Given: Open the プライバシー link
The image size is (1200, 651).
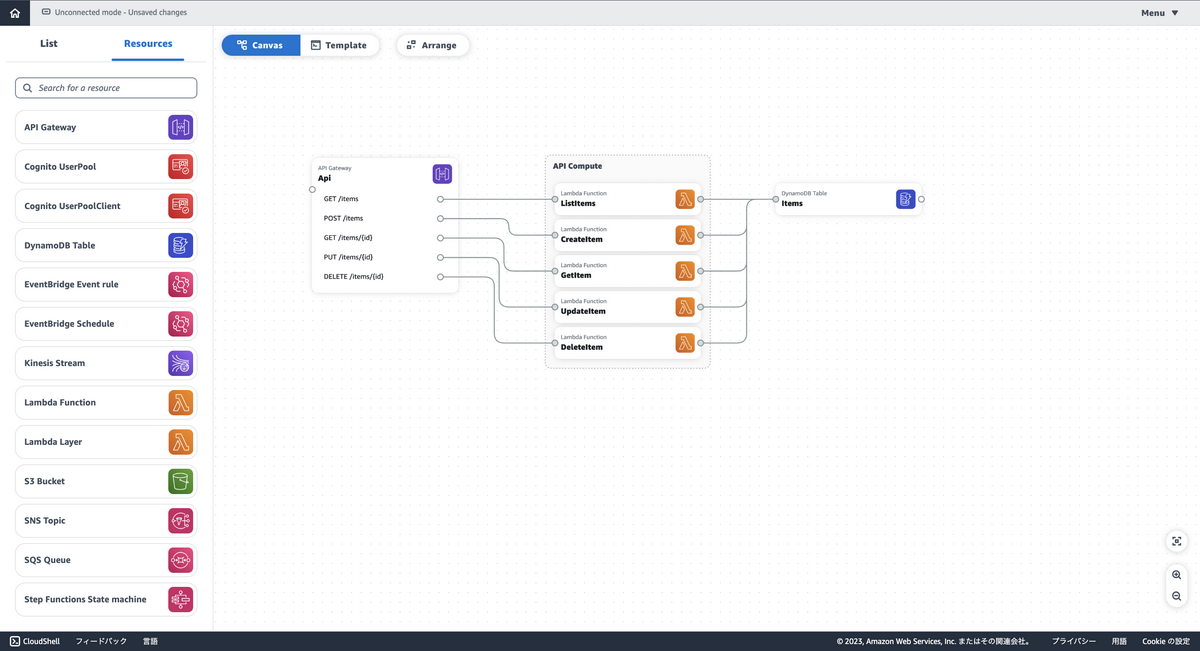Looking at the screenshot, I should pyautogui.click(x=1074, y=641).
